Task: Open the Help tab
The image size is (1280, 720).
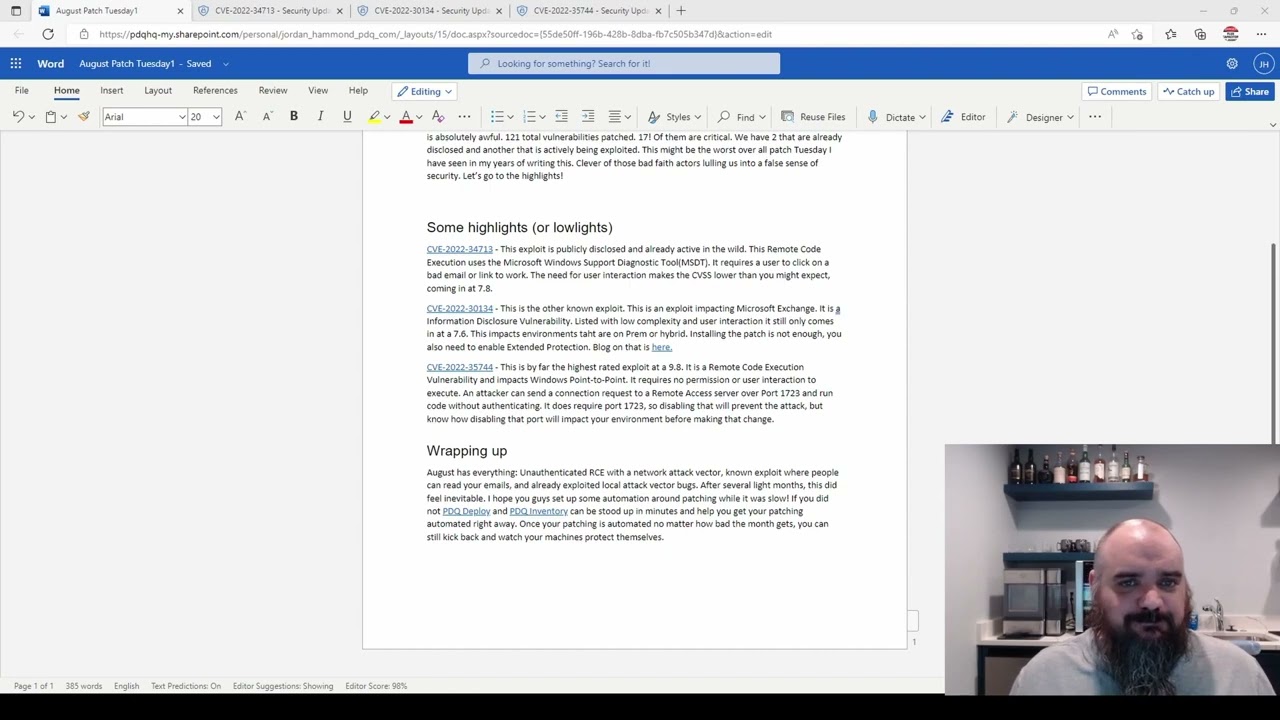Action: click(358, 91)
